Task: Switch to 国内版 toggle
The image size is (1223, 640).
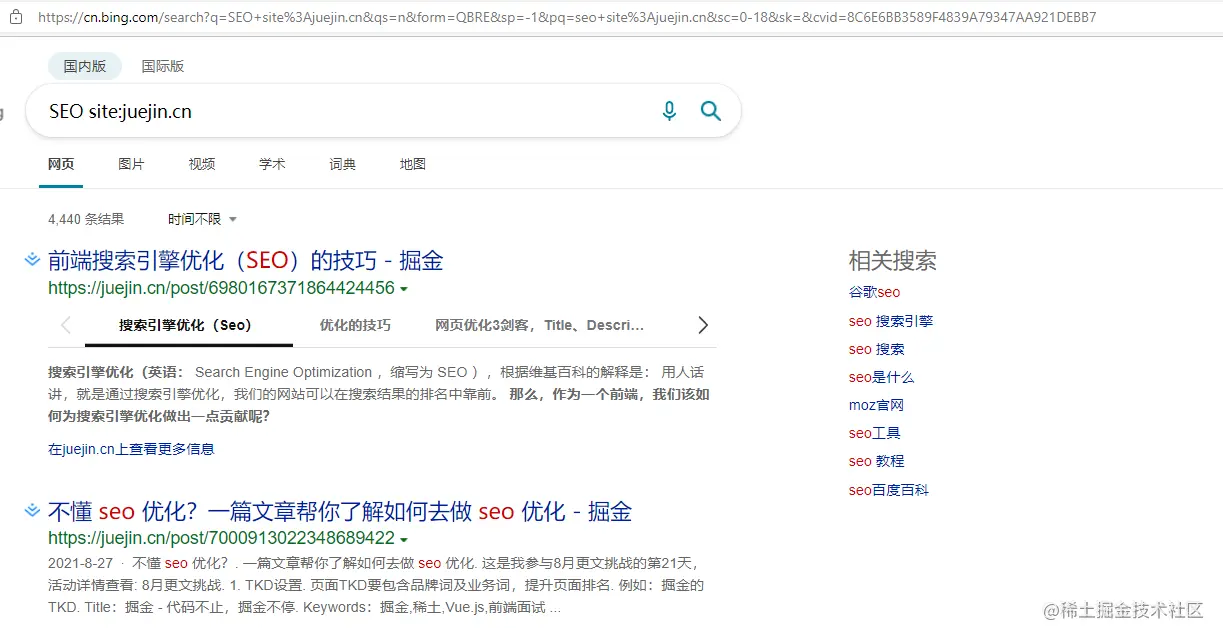Action: pyautogui.click(x=85, y=66)
